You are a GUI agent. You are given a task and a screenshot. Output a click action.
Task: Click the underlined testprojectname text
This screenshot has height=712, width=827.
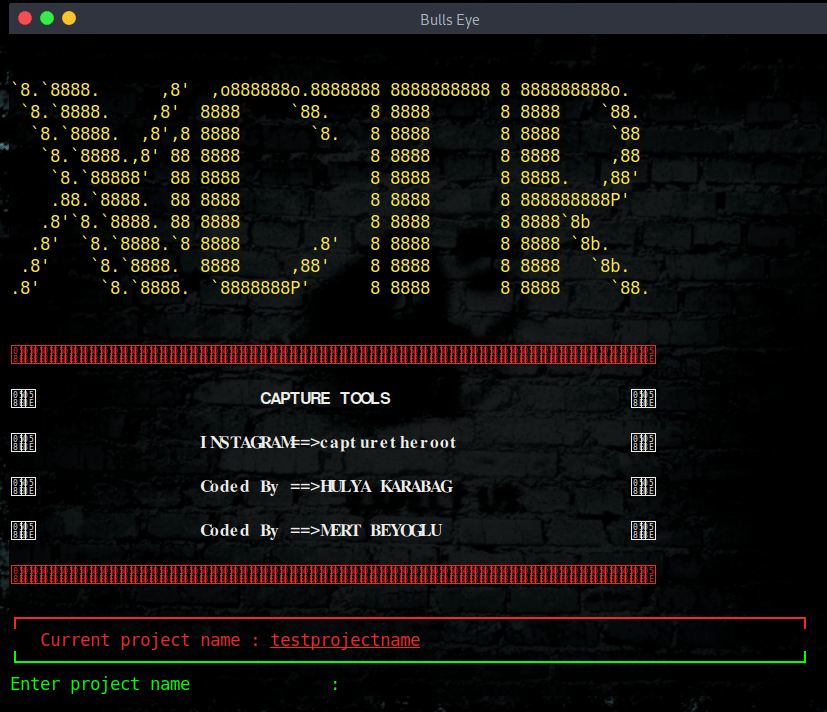[x=345, y=640]
